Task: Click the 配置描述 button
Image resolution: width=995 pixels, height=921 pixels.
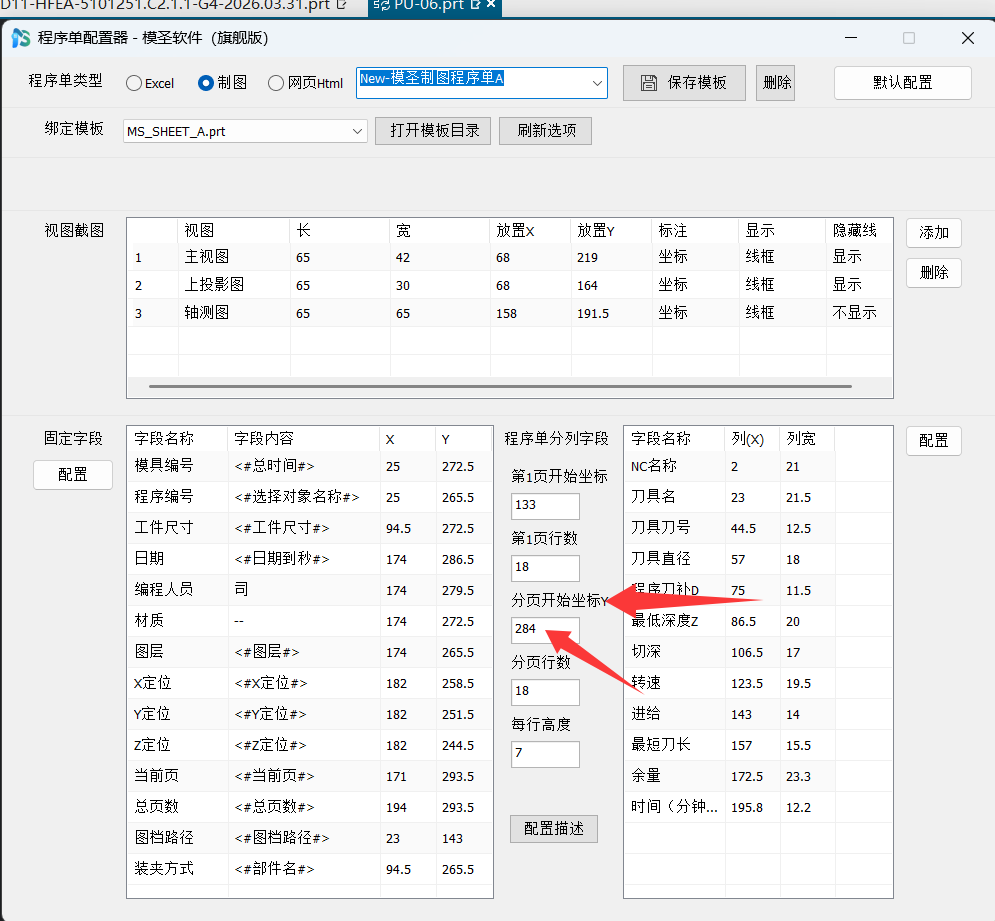Action: 553,828
